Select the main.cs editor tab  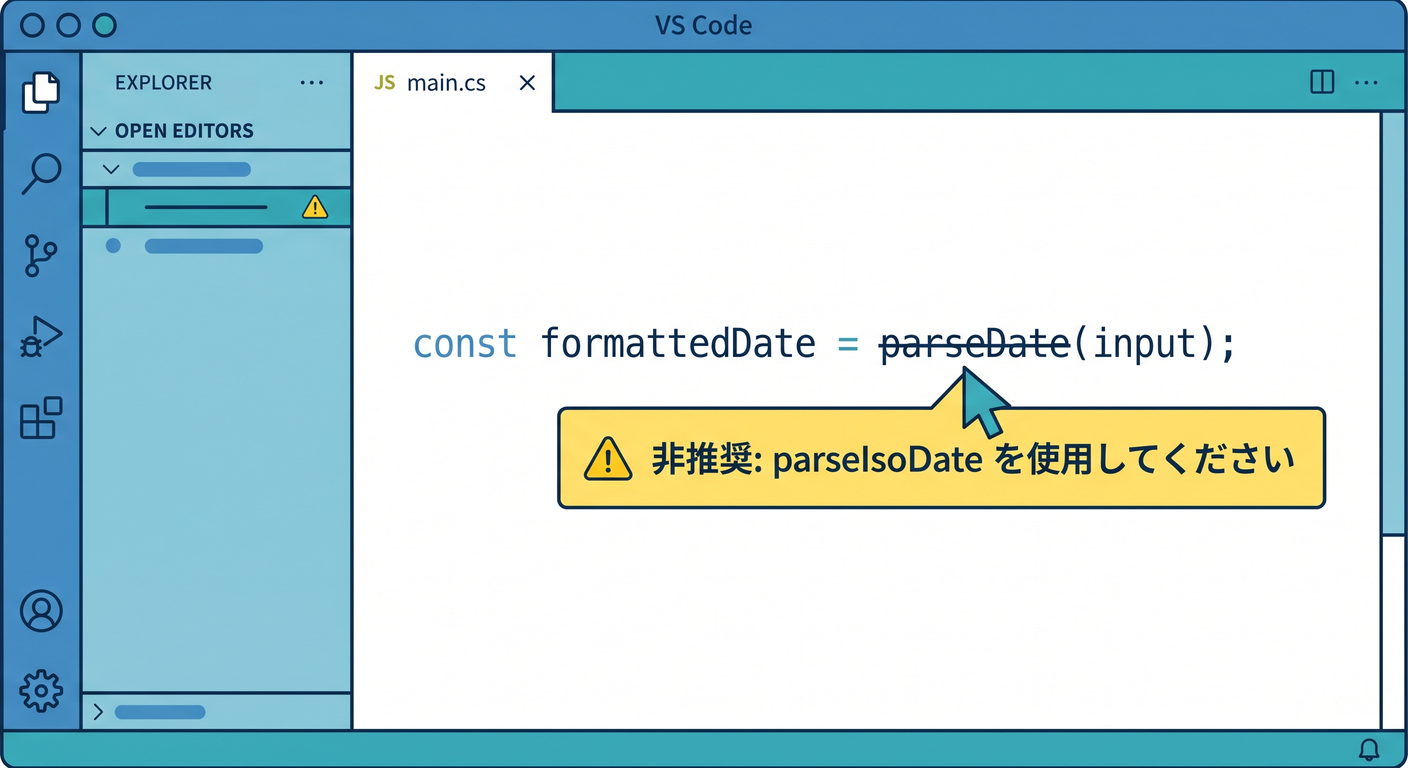(x=453, y=83)
